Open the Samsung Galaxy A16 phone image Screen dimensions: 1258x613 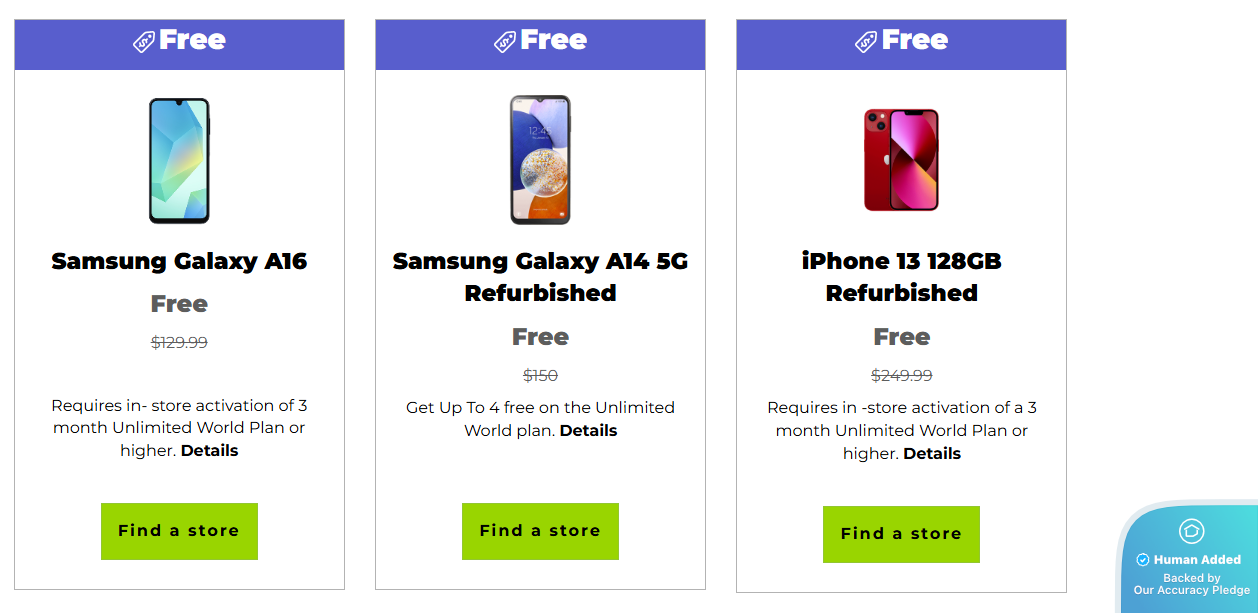179,160
